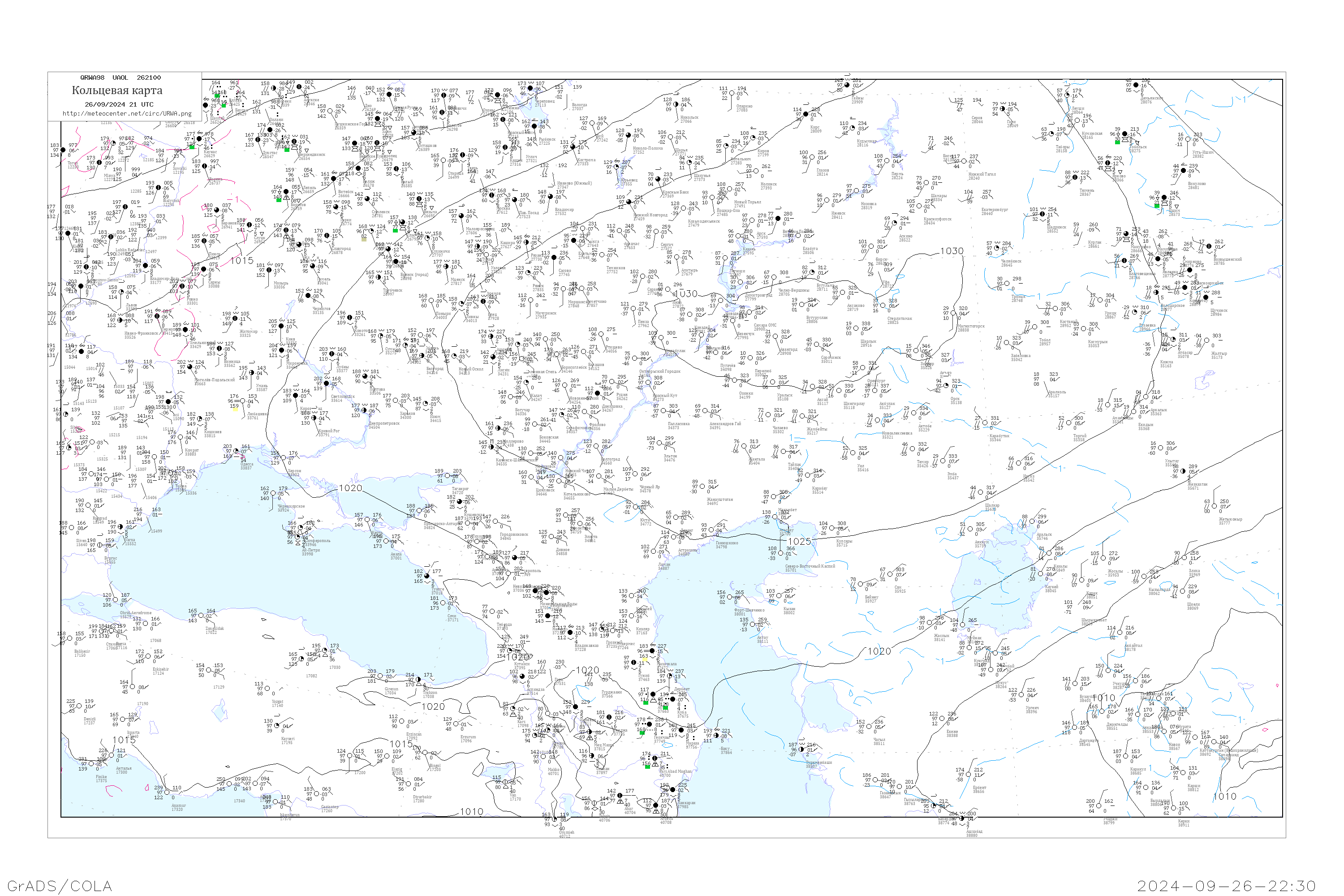This screenshot has width=1344, height=896.
Task: Click the meteocenter.net URWA.png URL
Action: [126, 114]
